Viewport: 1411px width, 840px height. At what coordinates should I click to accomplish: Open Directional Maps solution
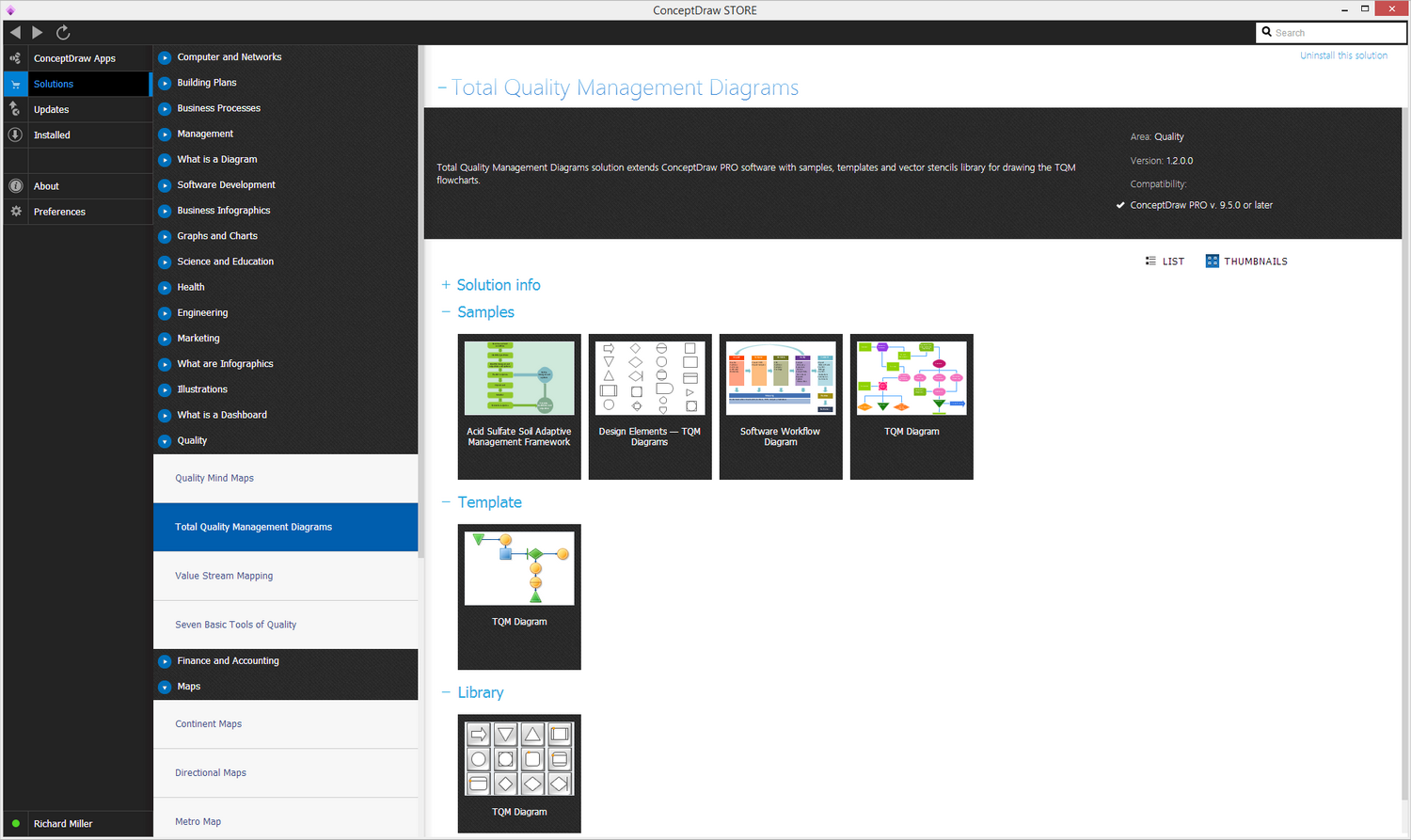pyautogui.click(x=286, y=773)
